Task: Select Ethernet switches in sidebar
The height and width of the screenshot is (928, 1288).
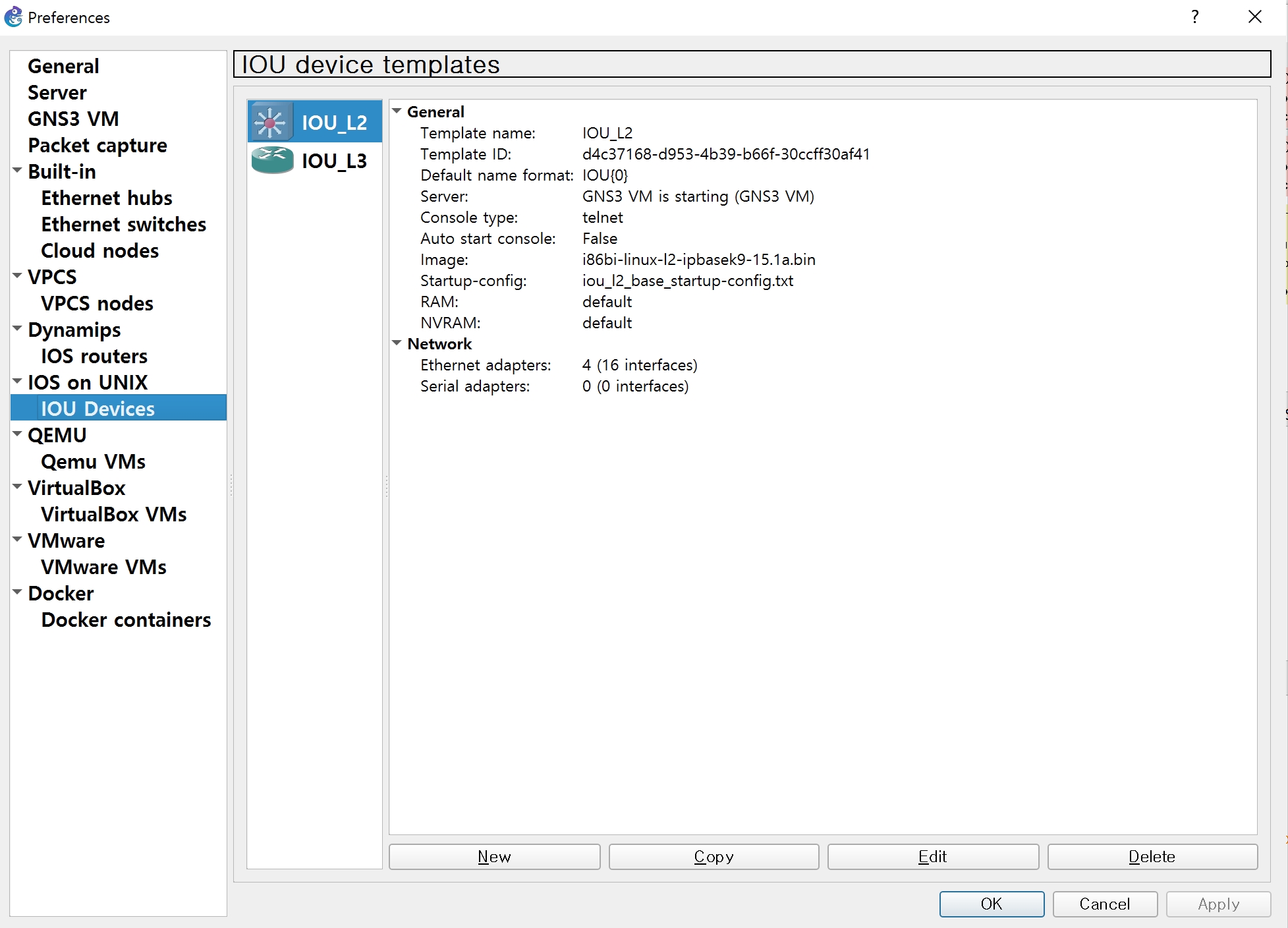Action: (123, 224)
